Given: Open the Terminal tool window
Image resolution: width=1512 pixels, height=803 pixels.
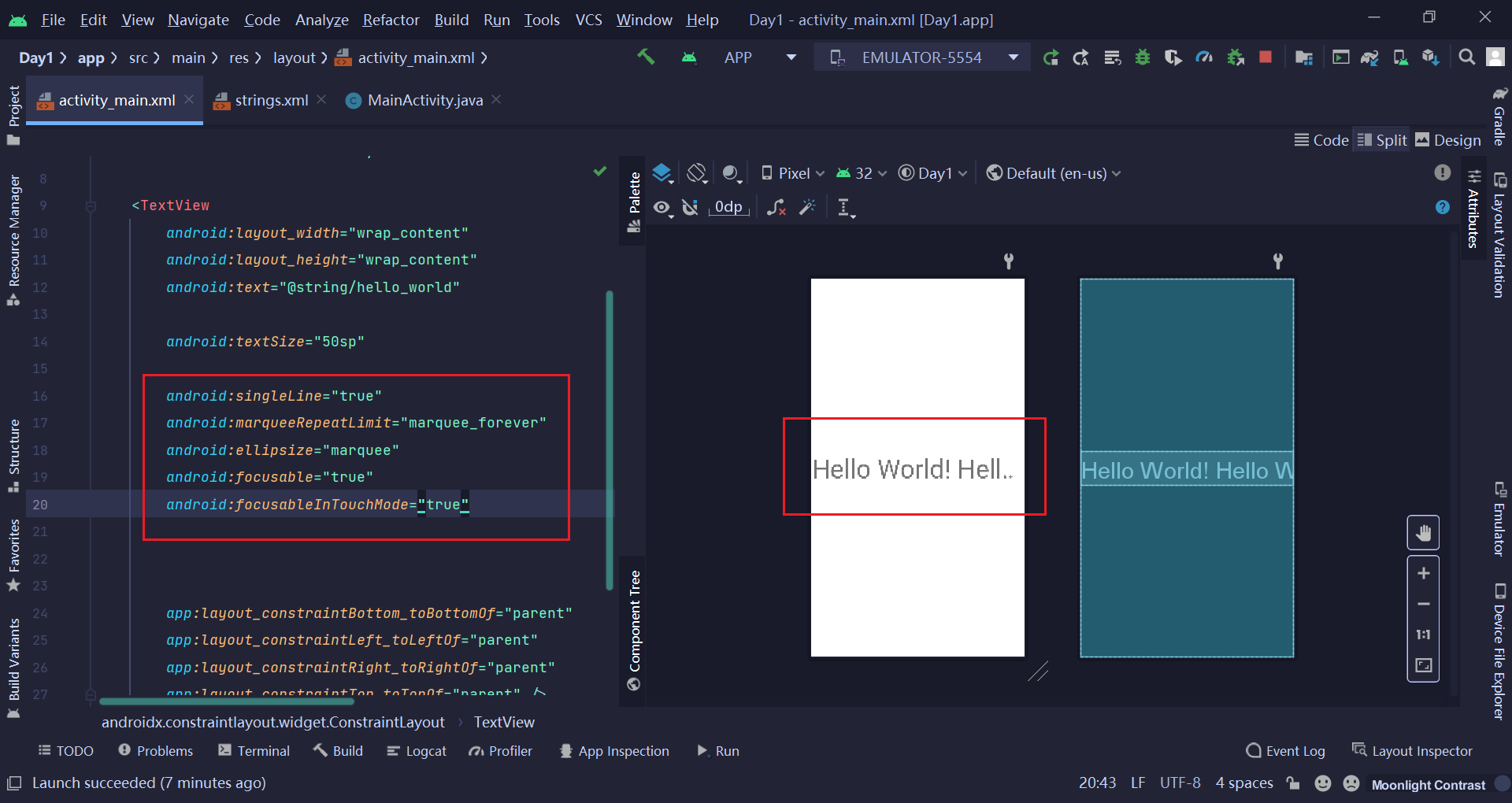Looking at the screenshot, I should pyautogui.click(x=254, y=751).
